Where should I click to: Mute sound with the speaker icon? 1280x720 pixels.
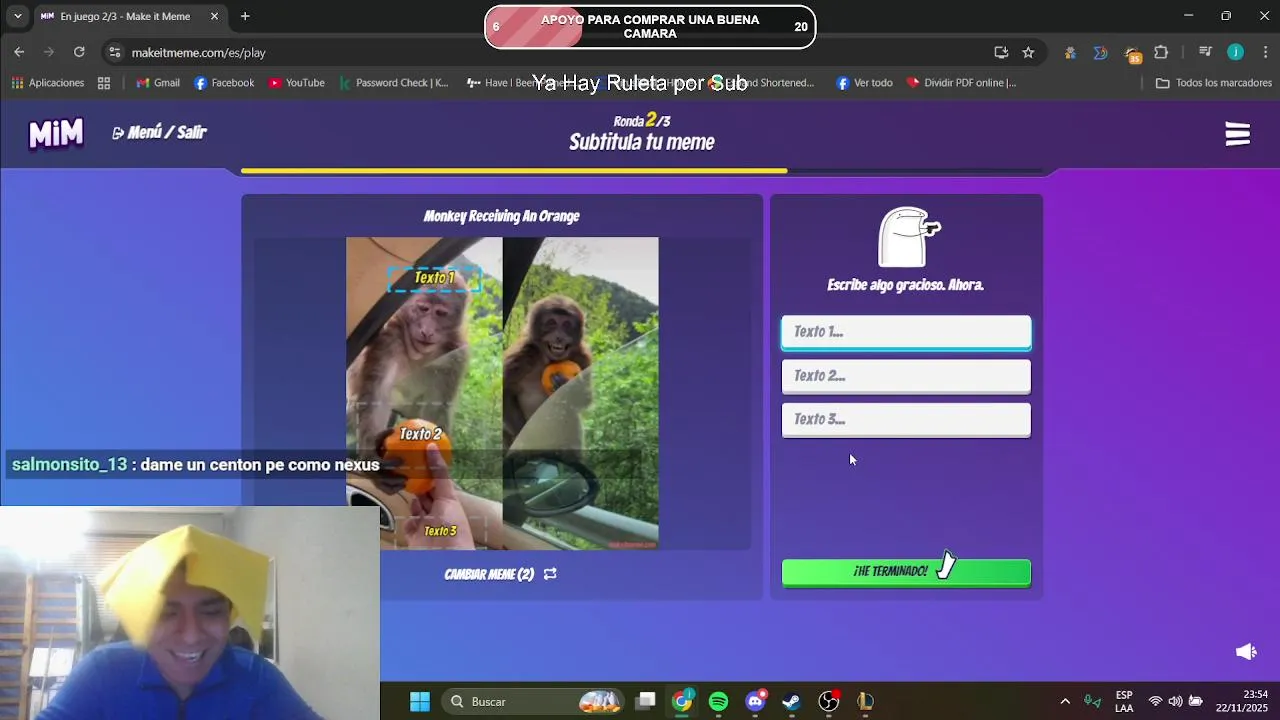coord(1246,652)
